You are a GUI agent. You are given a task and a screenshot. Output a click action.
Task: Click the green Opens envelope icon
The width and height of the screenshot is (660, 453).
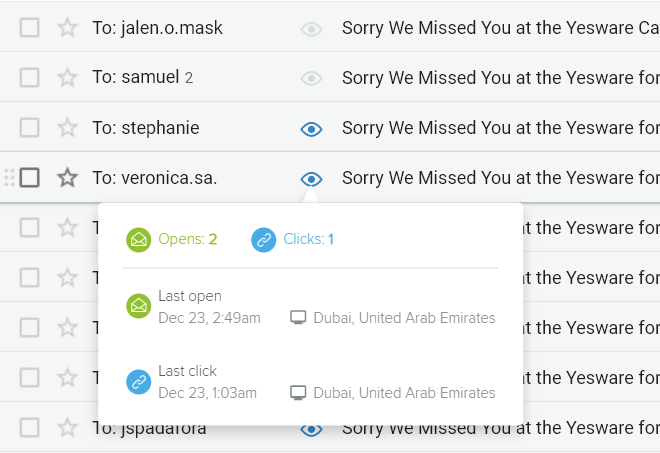click(139, 240)
